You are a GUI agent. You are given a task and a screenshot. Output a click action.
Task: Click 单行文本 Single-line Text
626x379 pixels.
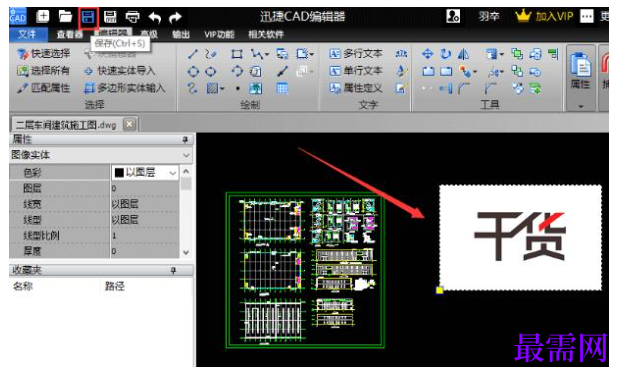[356, 71]
